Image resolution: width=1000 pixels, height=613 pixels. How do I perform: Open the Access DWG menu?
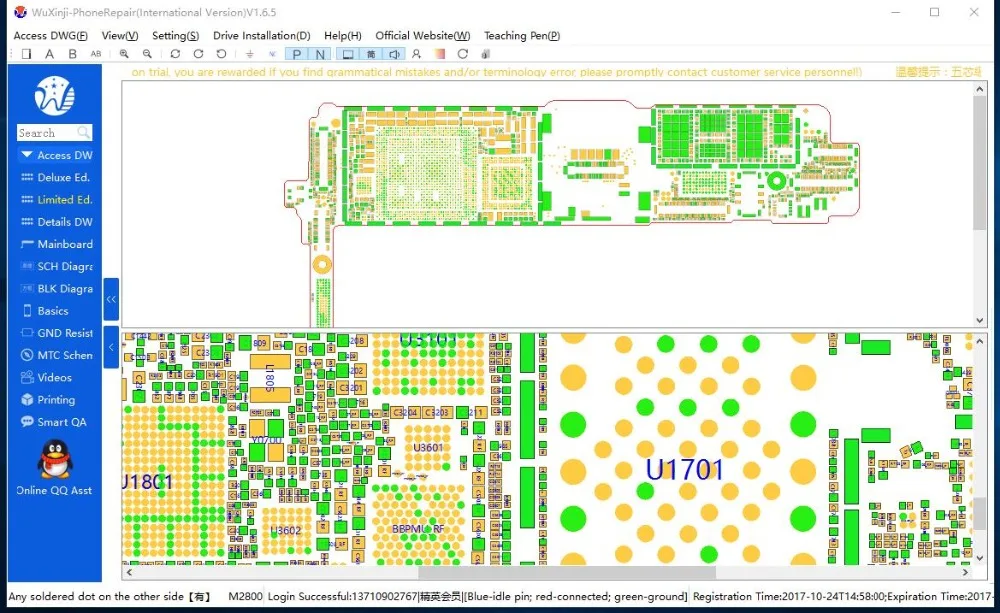pos(50,36)
